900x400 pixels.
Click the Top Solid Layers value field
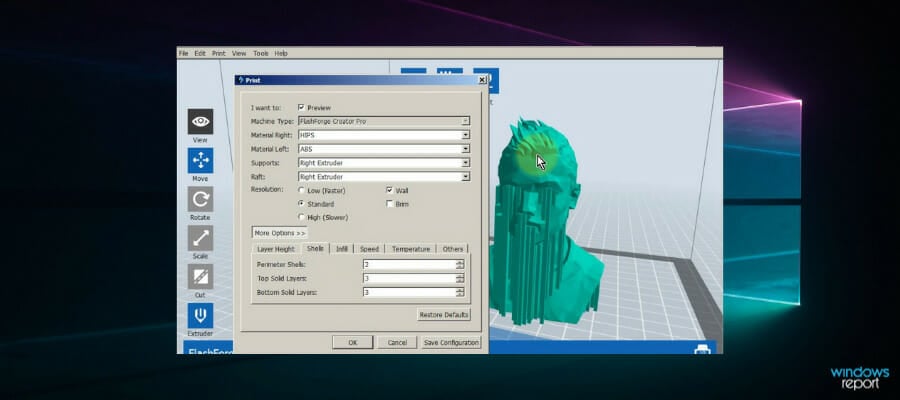409,278
